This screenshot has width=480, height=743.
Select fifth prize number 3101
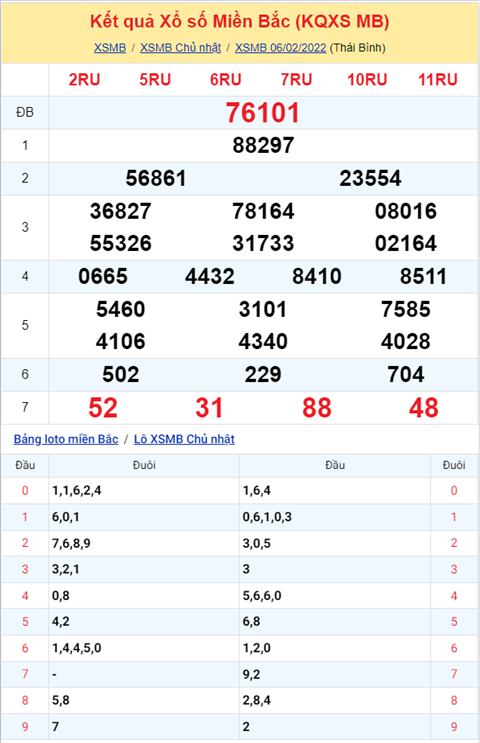[x=263, y=309]
